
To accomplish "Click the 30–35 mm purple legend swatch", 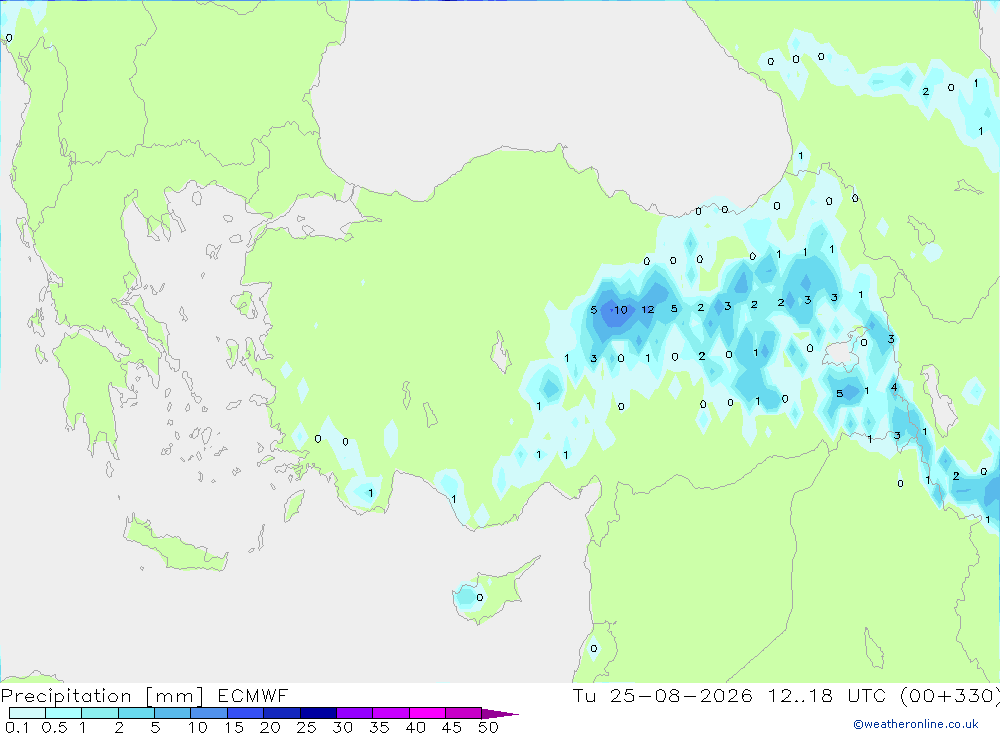I will (x=355, y=713).
